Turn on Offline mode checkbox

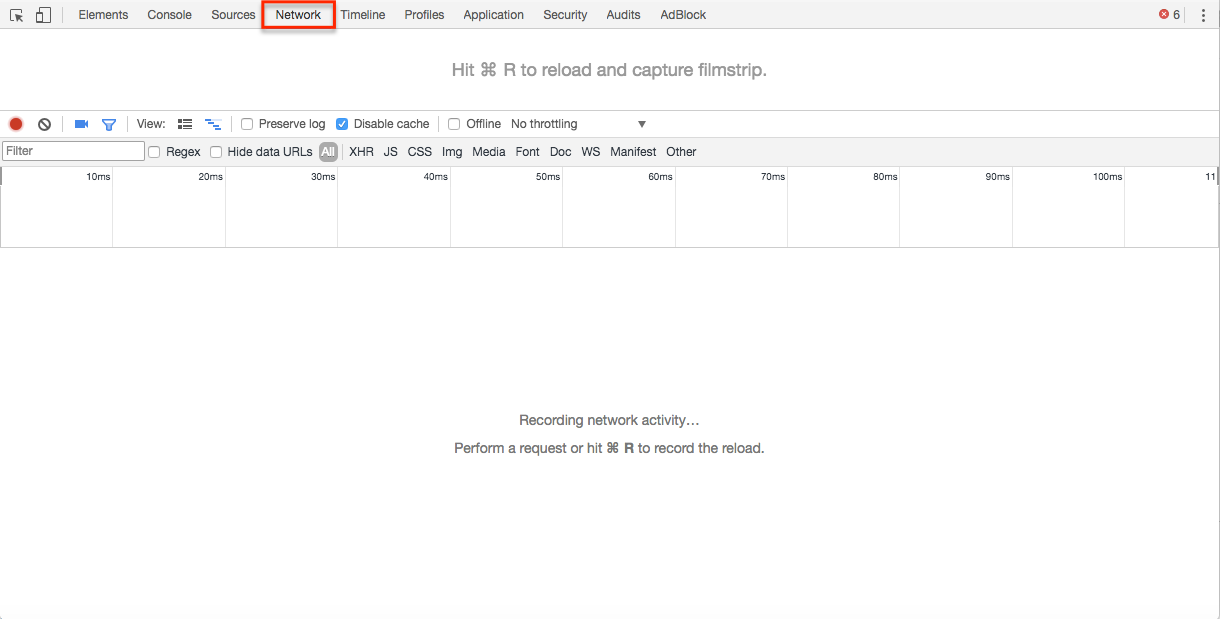click(454, 123)
